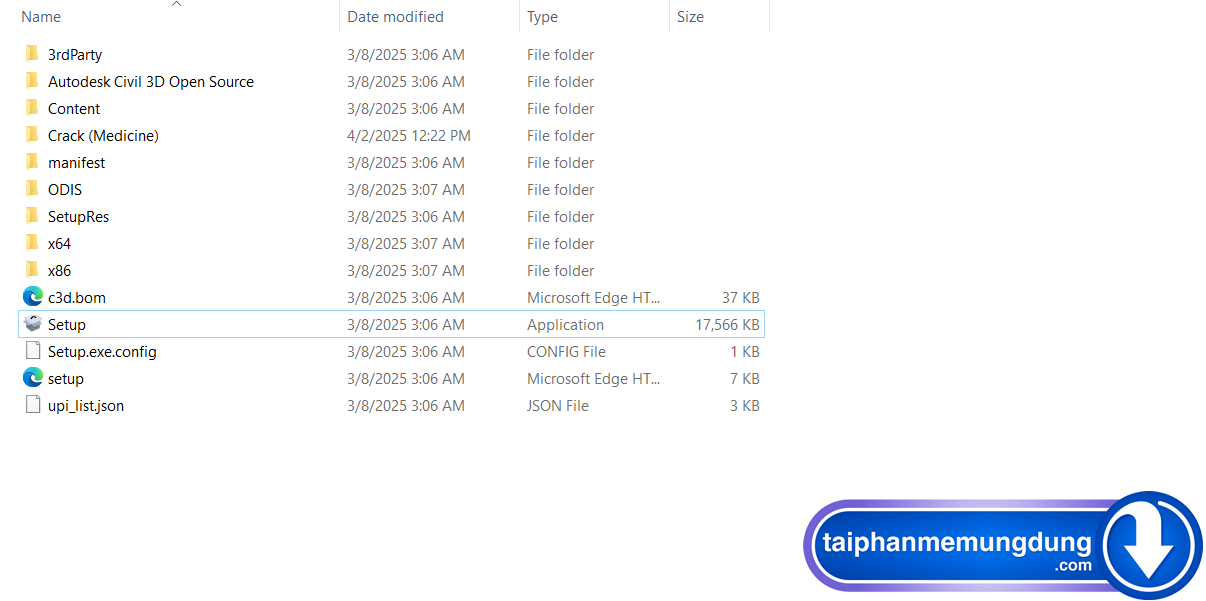Select the c3d.bom file name
The height and width of the screenshot is (601, 1206).
tap(77, 298)
